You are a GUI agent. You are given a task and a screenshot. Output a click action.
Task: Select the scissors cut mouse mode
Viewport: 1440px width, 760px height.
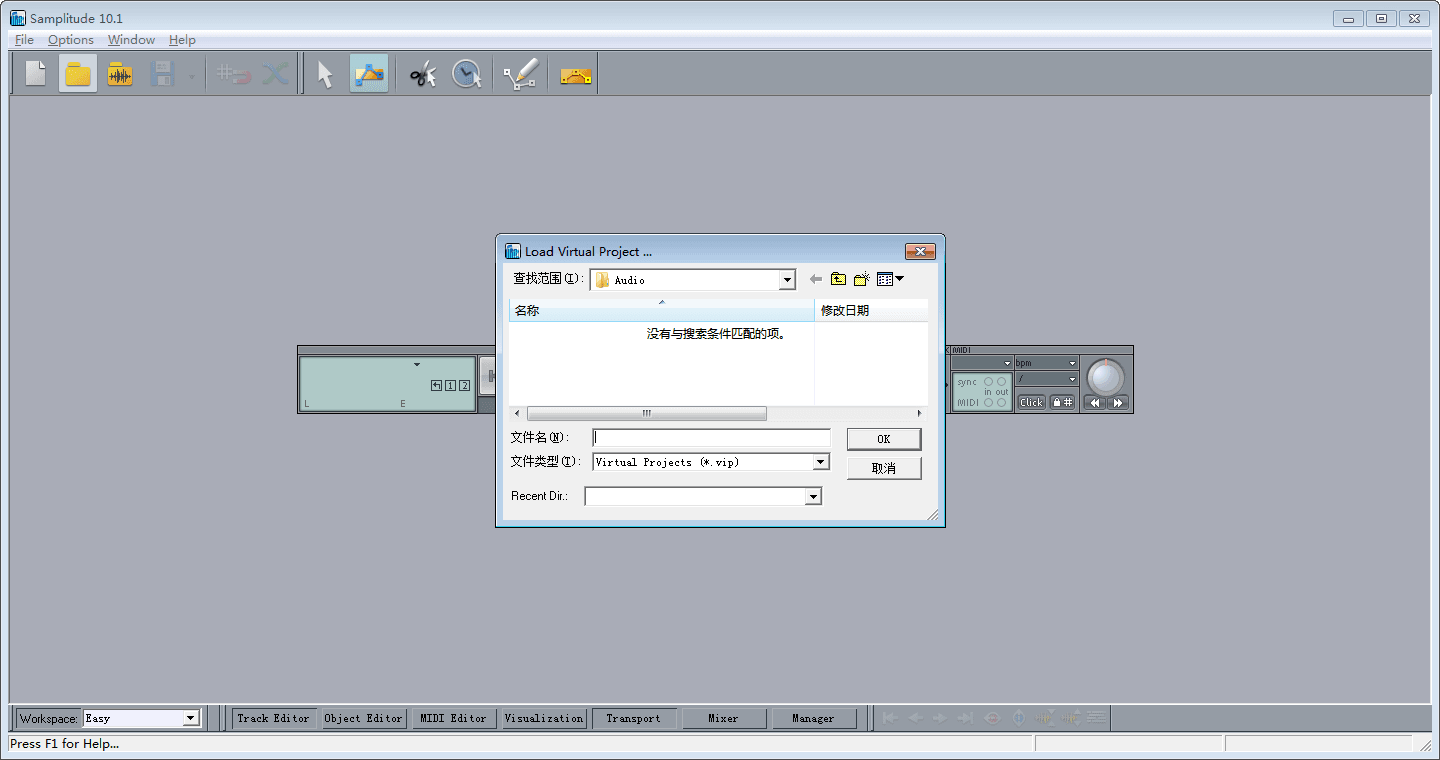coord(423,74)
